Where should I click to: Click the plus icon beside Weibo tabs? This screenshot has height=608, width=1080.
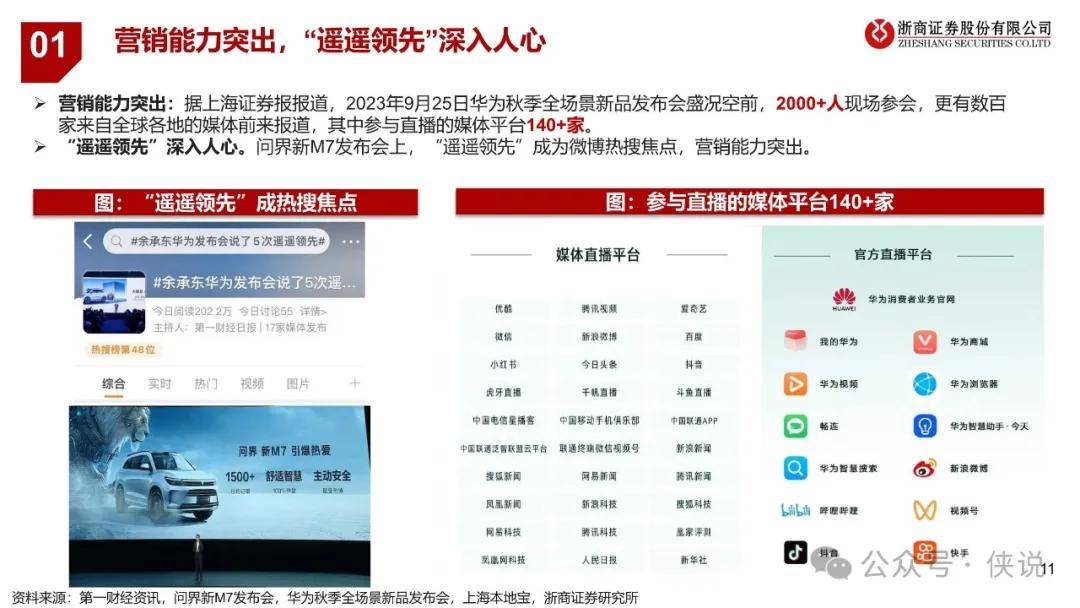(x=355, y=384)
